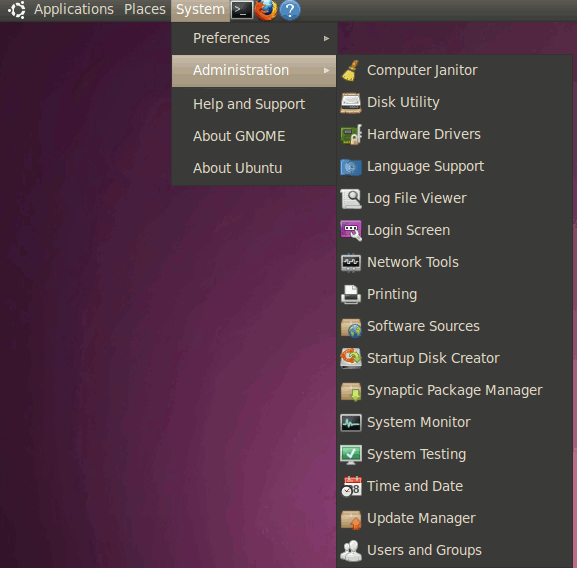Select the Administration menu entry

tap(254, 71)
